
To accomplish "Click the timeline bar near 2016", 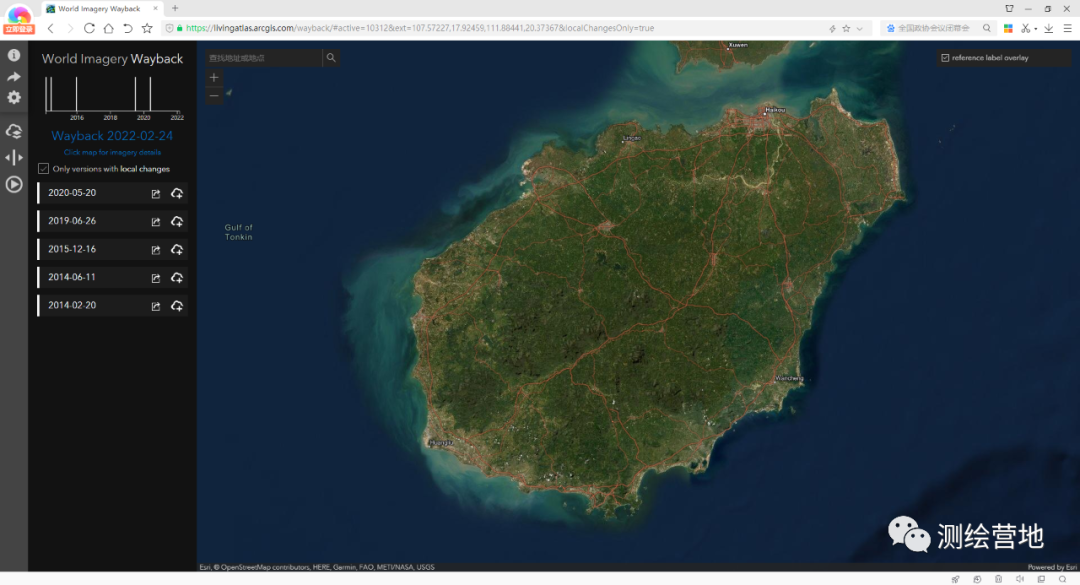I will (76, 94).
